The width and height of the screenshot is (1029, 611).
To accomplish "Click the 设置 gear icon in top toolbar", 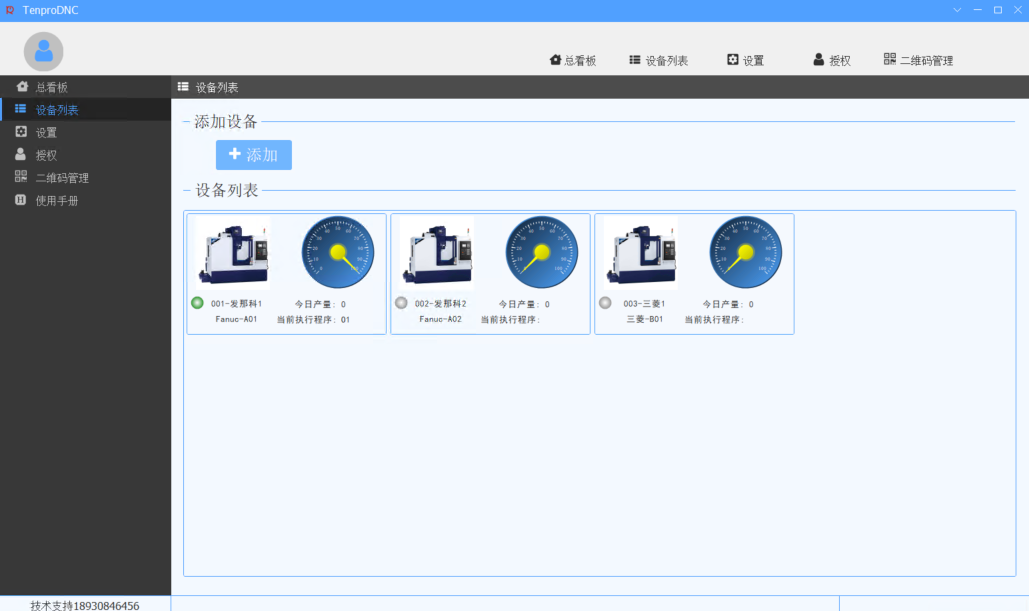I will (733, 60).
